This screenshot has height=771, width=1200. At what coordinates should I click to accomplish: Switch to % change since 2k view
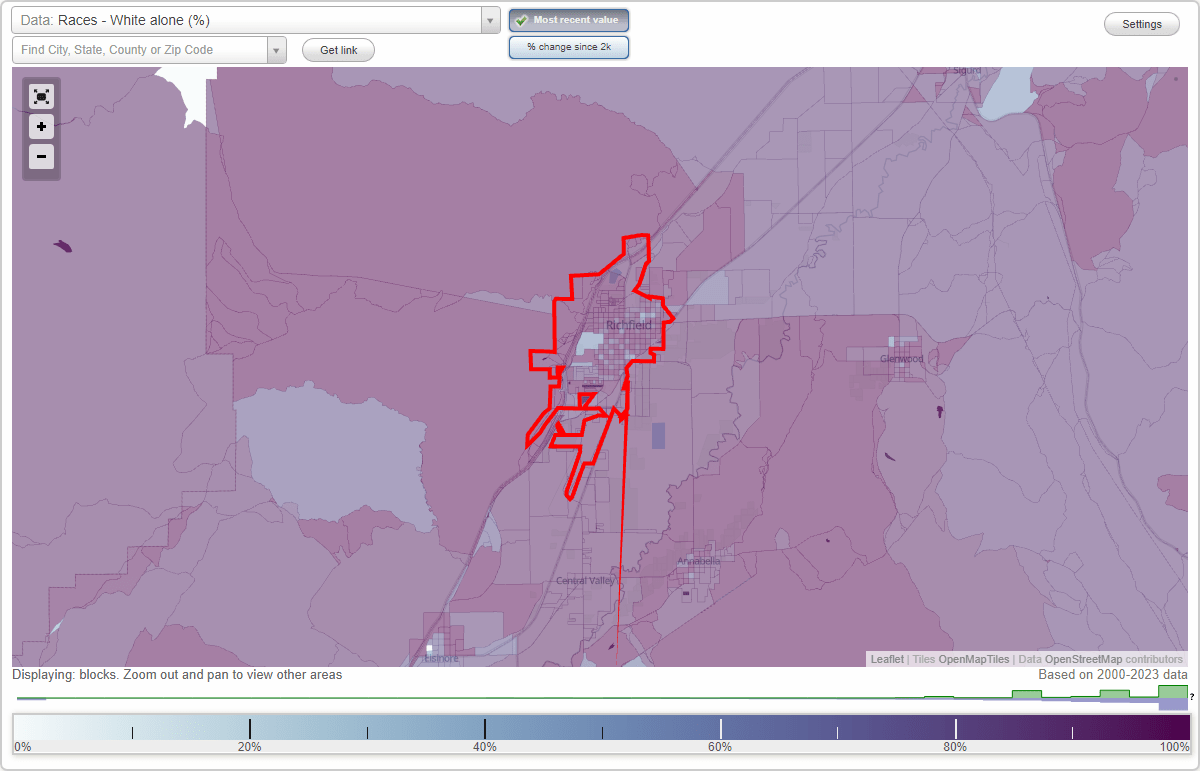[x=568, y=46]
